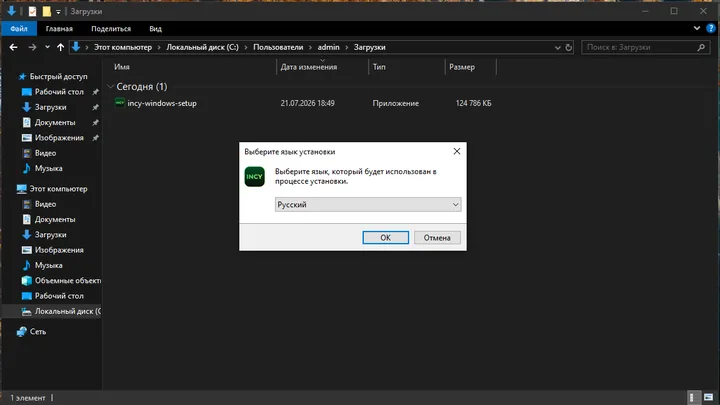Click the properties quick access toolbar icon

32,11
